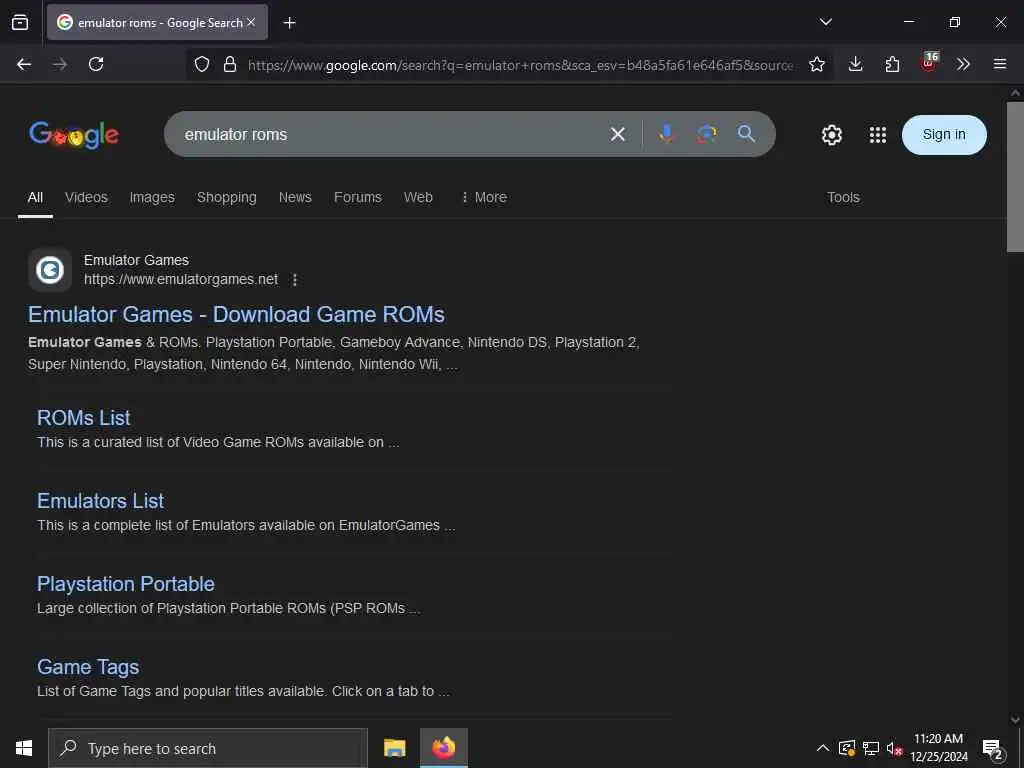The height and width of the screenshot is (768, 1024).
Task: Click the taskbar search box
Action: click(x=208, y=748)
